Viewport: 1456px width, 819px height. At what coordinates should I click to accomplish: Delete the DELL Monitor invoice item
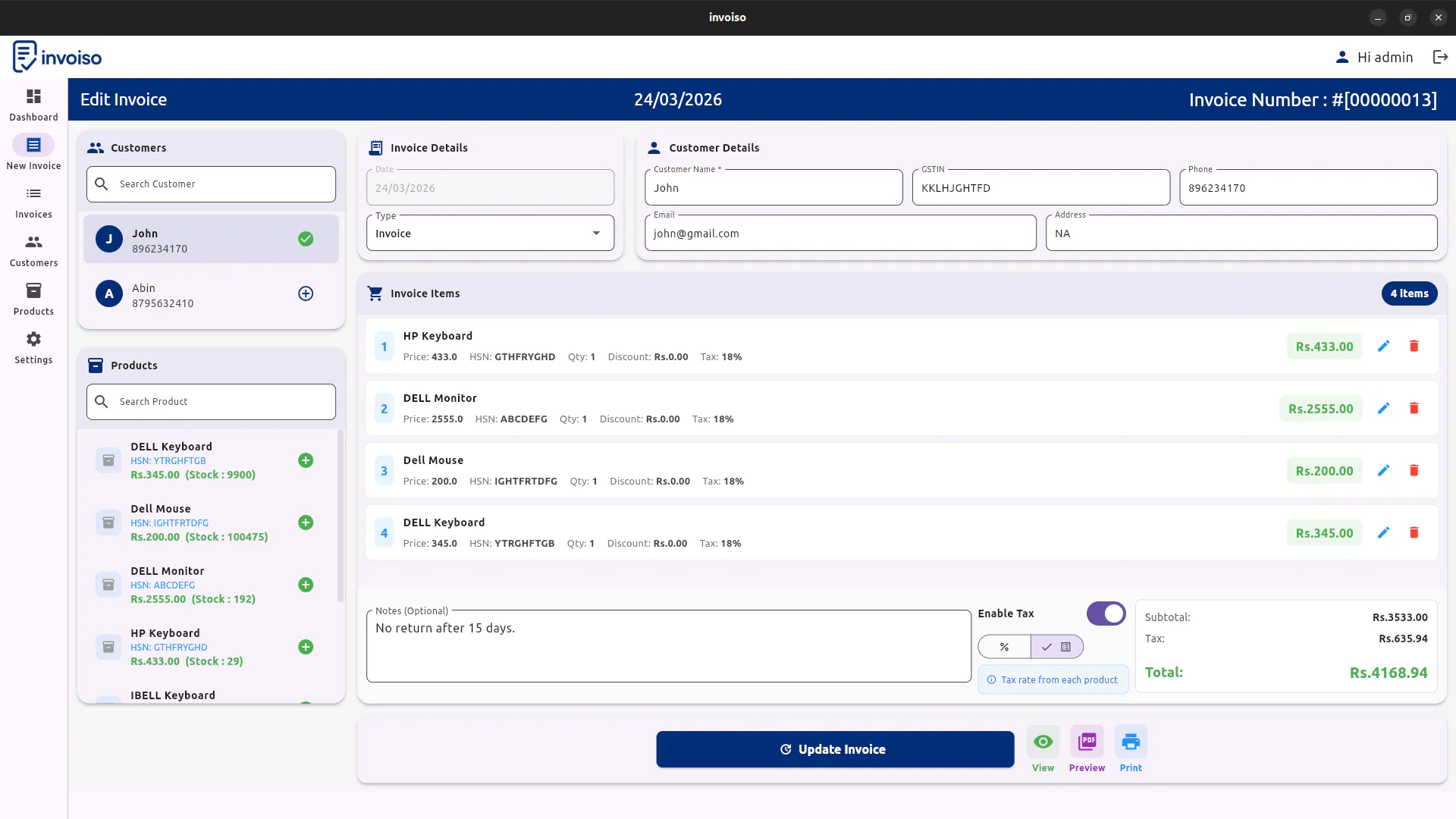pos(1414,408)
